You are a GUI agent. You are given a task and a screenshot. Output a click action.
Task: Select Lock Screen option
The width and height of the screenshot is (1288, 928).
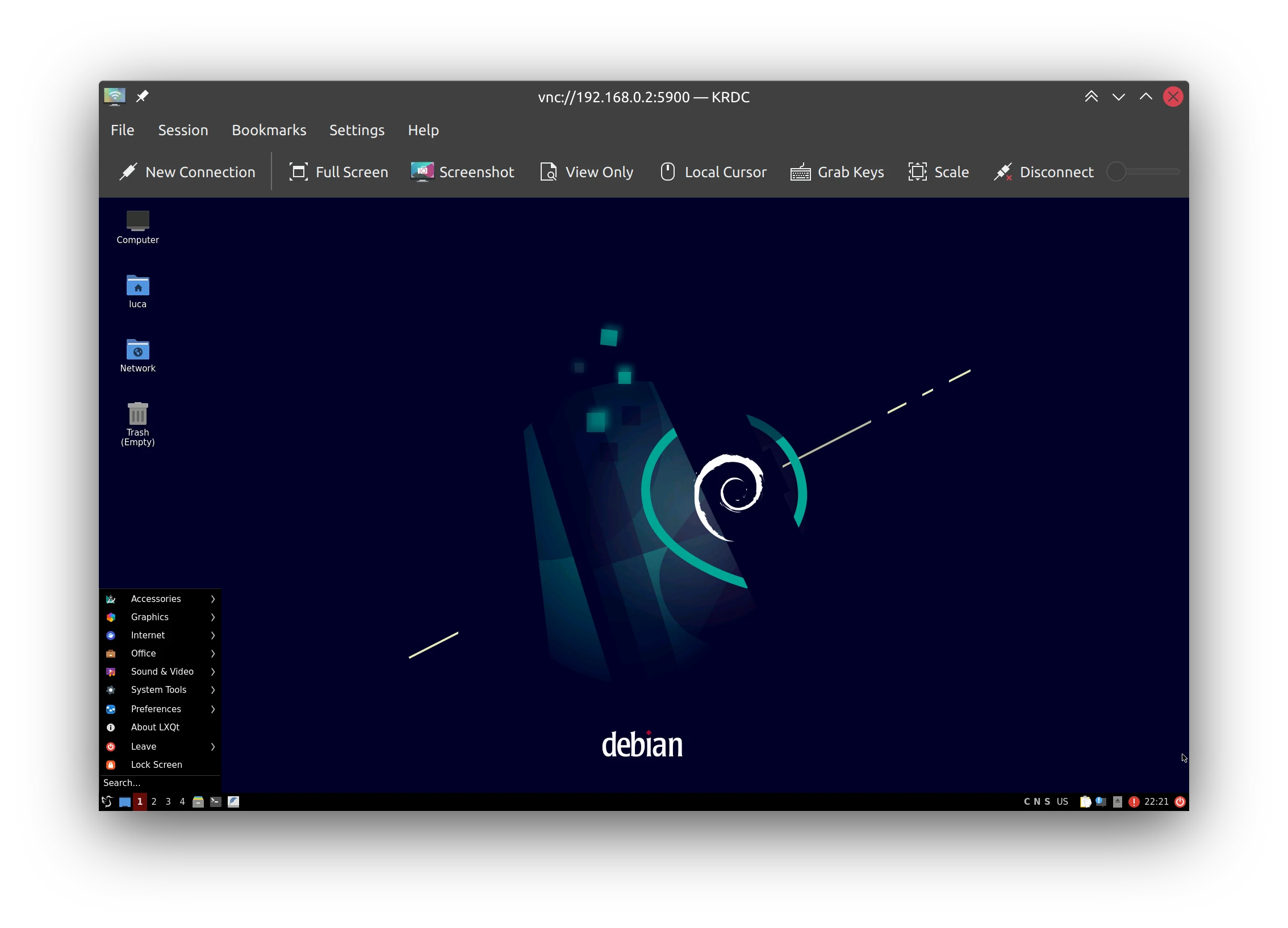point(158,764)
